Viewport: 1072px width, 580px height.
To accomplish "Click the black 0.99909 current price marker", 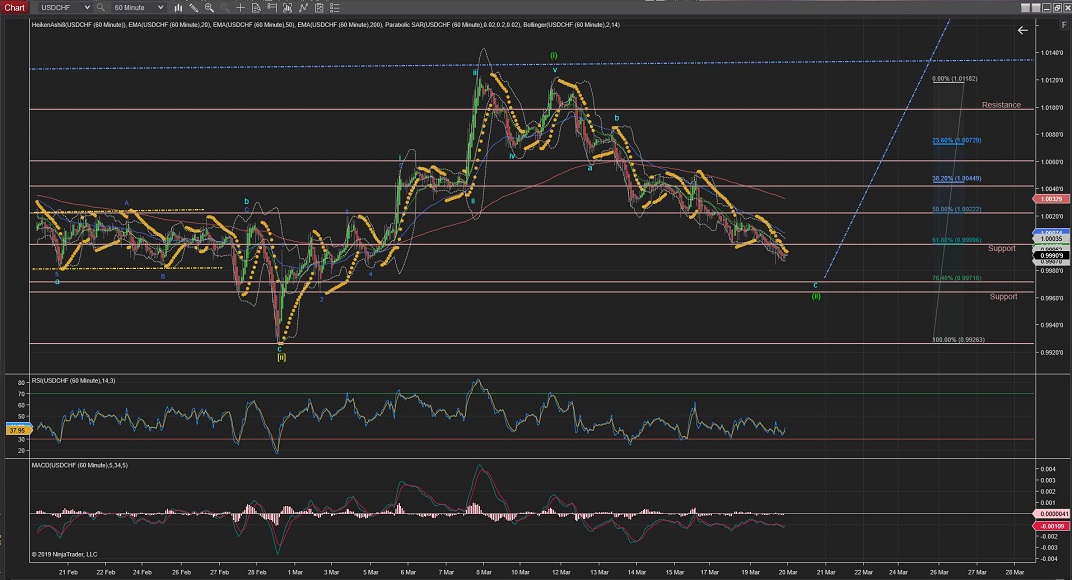I will (1051, 255).
